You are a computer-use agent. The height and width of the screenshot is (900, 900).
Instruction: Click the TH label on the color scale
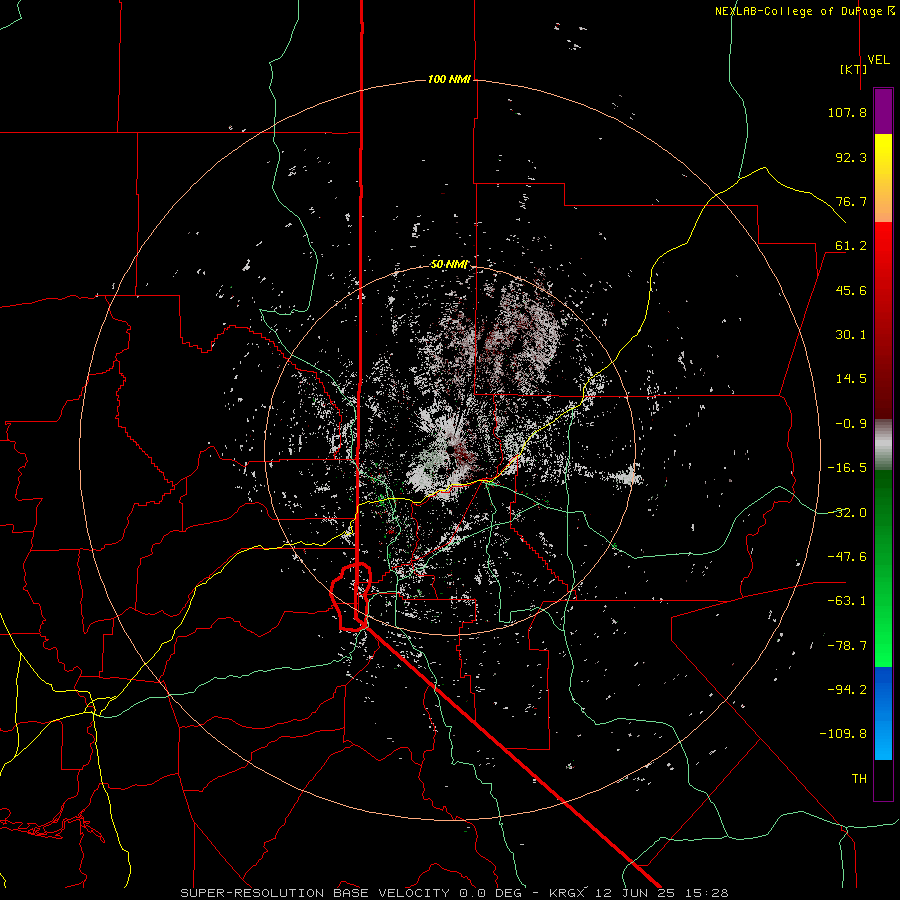tap(859, 779)
